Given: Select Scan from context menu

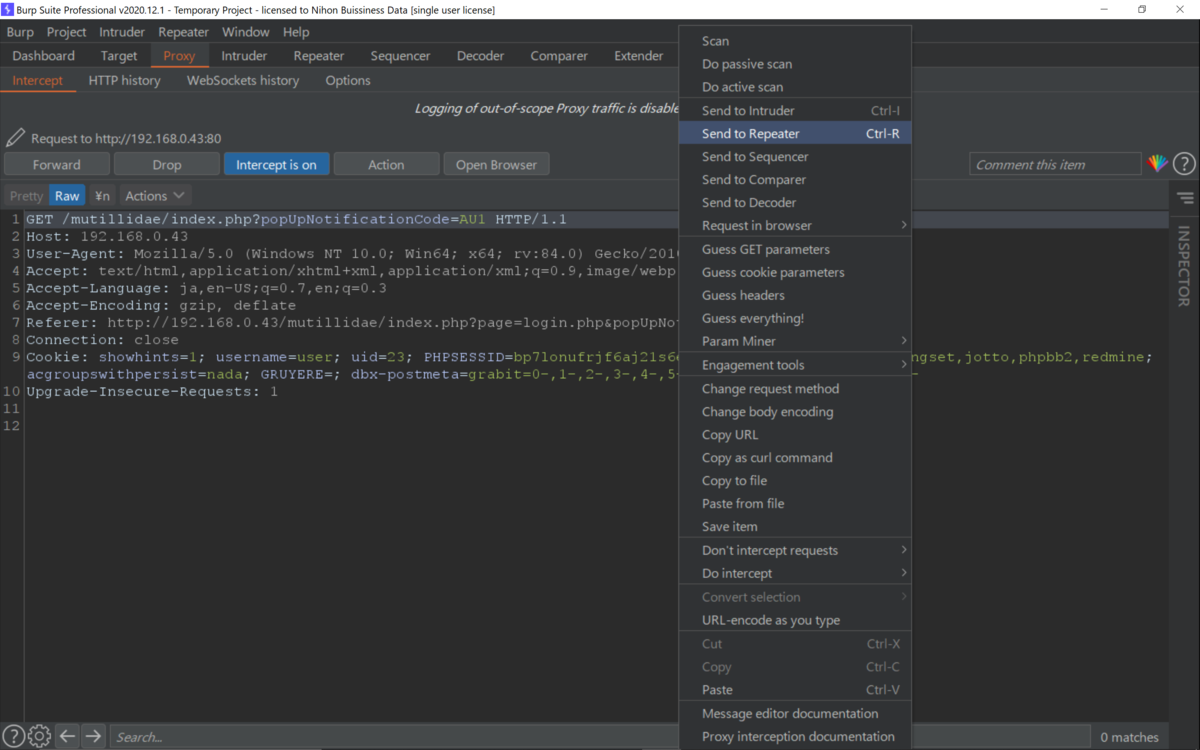Looking at the screenshot, I should pyautogui.click(x=795, y=41).
